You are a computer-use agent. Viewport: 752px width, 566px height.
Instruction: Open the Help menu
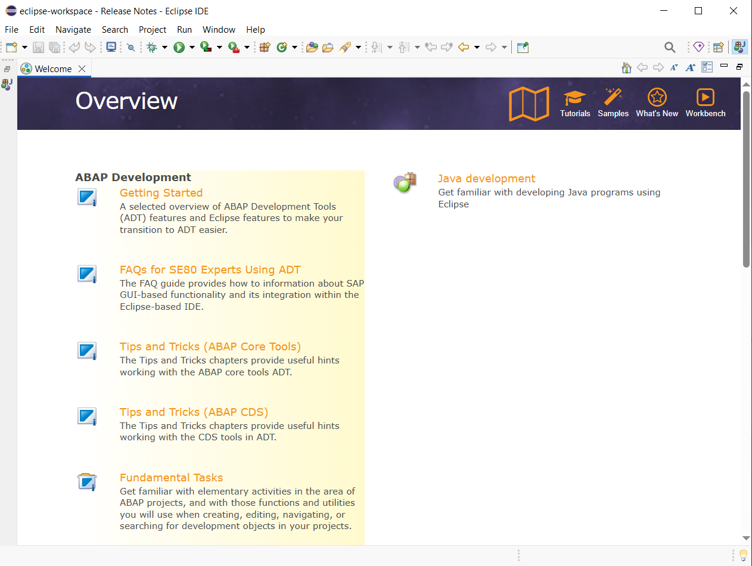click(x=255, y=30)
